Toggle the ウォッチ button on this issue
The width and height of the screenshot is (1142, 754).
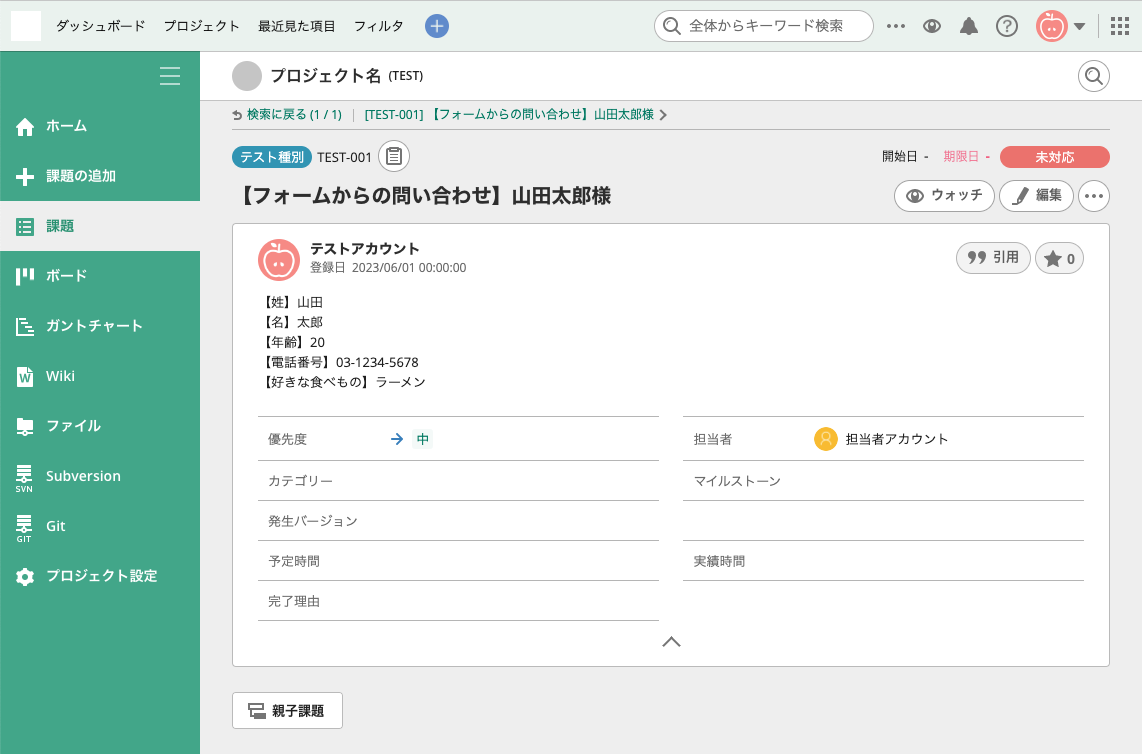pyautogui.click(x=943, y=196)
